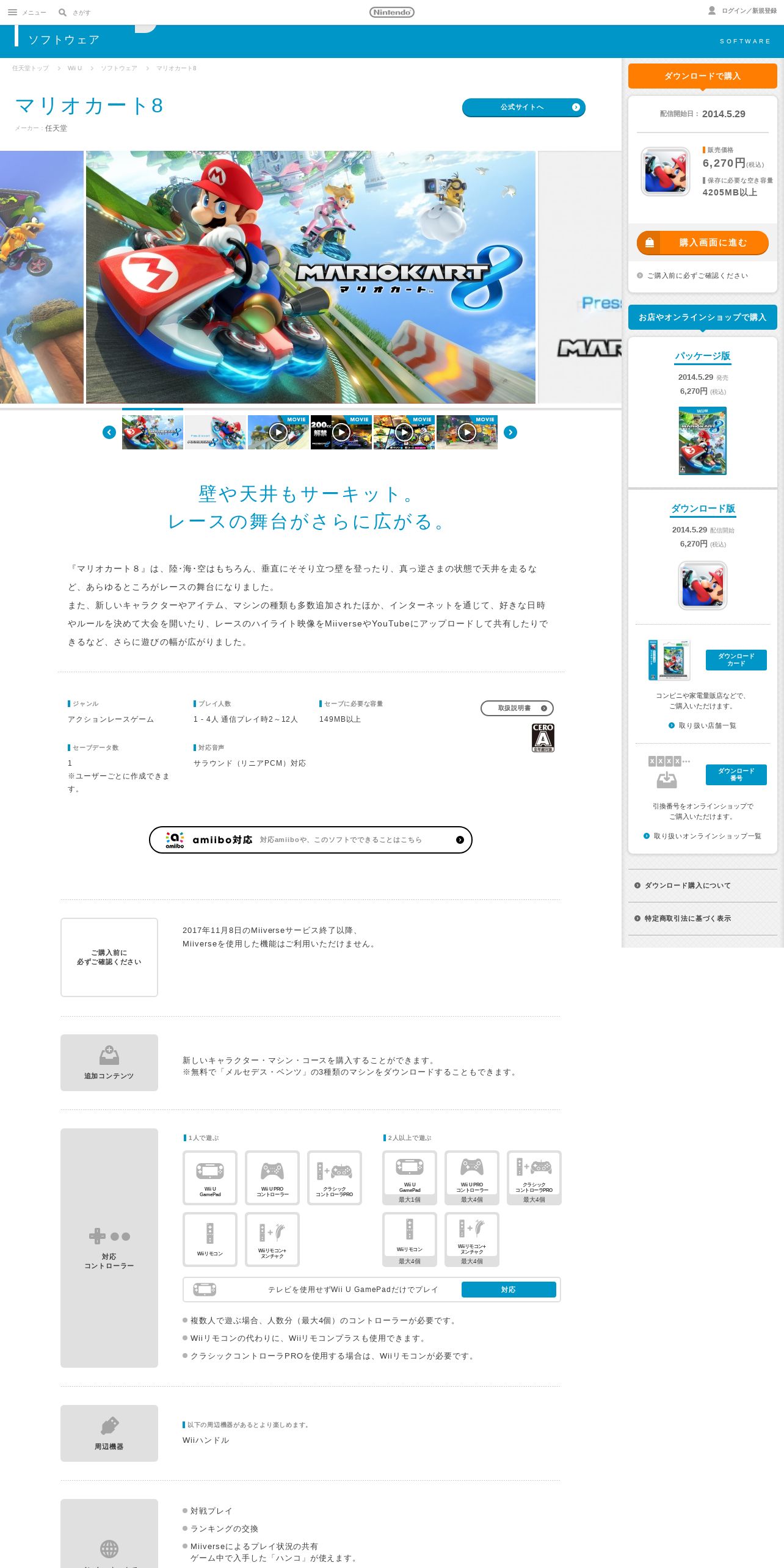Viewport: 784px width, 1568px height.
Task: Play the first MOVIE thumbnail
Action: click(x=278, y=432)
